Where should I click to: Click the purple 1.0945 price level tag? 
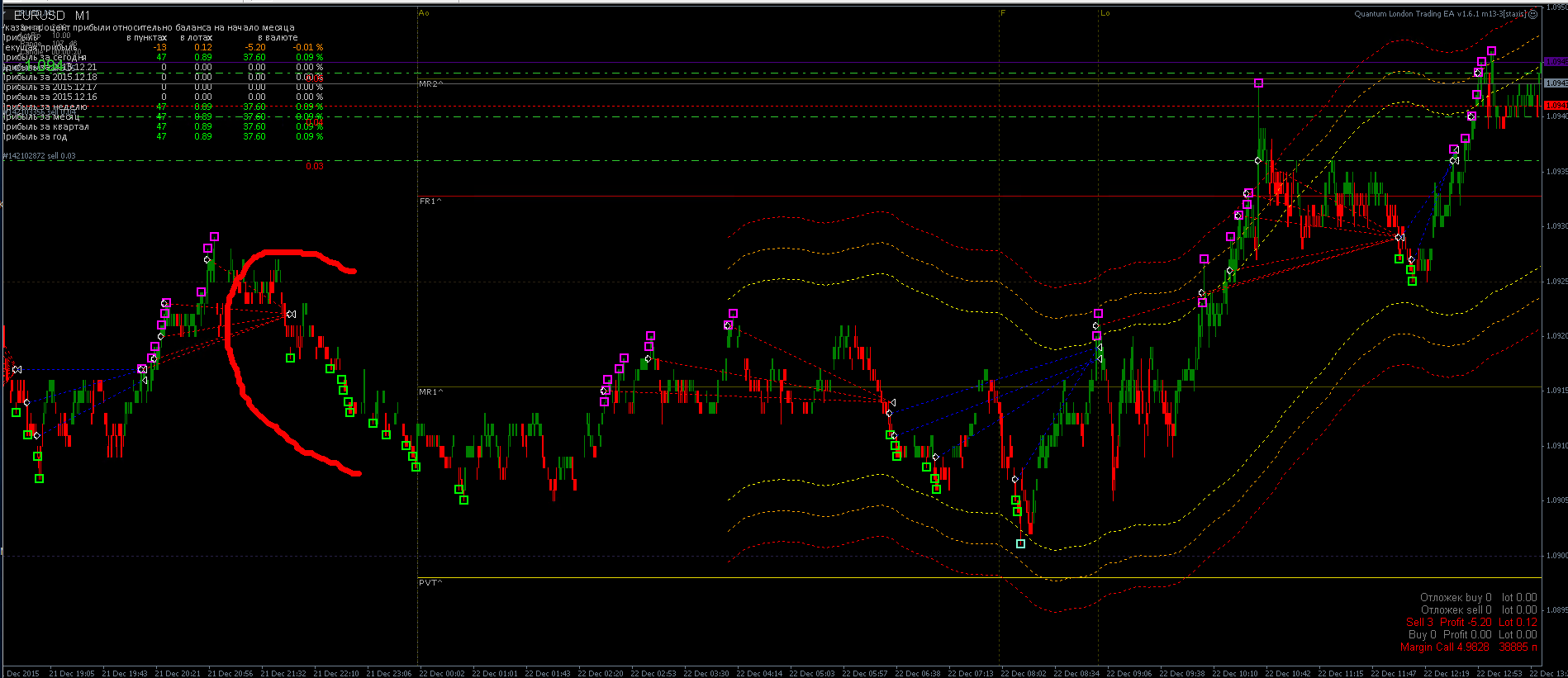pos(1556,62)
